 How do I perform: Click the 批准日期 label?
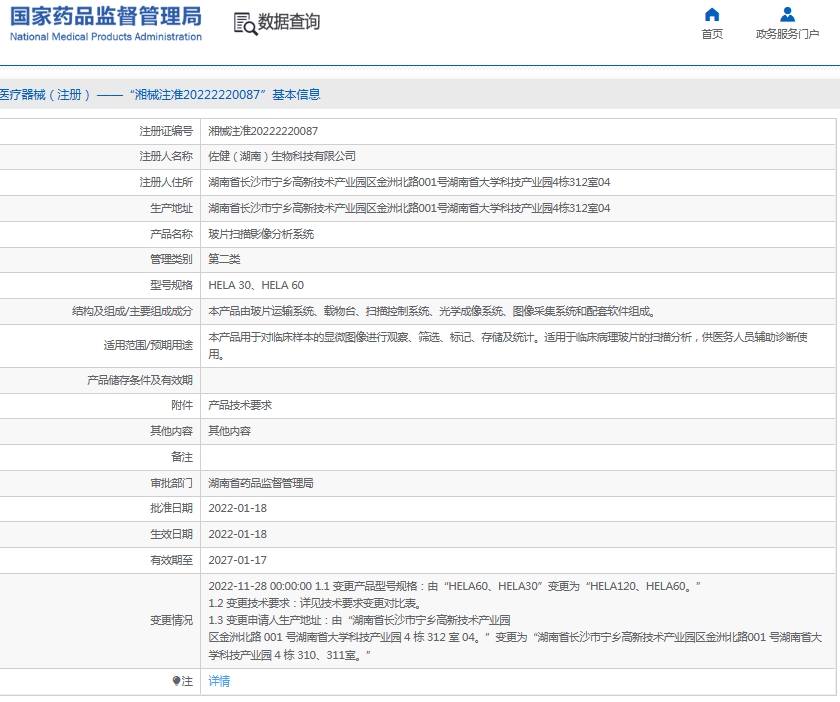(171, 508)
